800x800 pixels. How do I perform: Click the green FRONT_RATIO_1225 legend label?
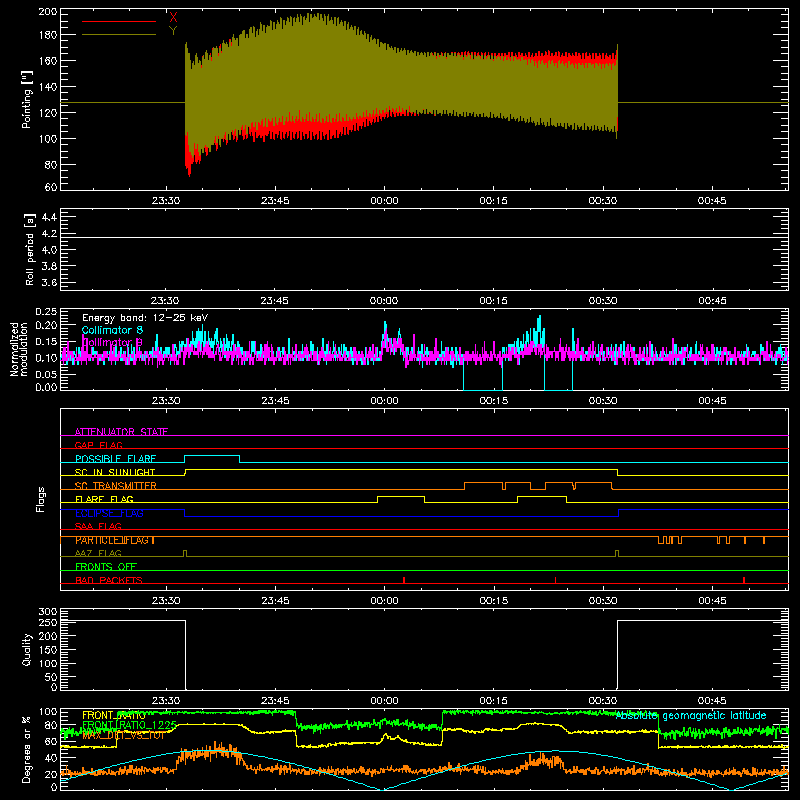pyautogui.click(x=130, y=725)
